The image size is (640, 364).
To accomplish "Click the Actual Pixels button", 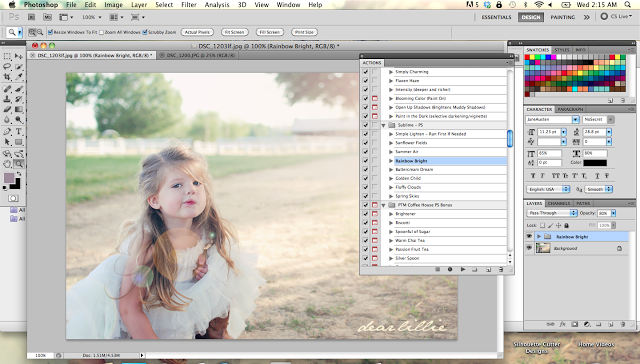I will [x=197, y=32].
